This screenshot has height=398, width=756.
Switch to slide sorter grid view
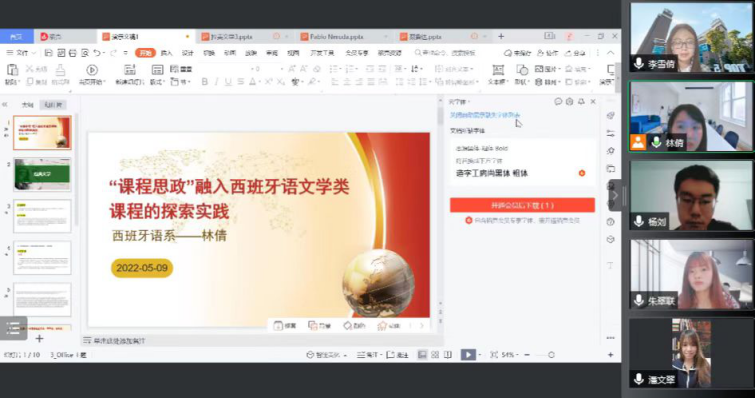click(x=435, y=355)
